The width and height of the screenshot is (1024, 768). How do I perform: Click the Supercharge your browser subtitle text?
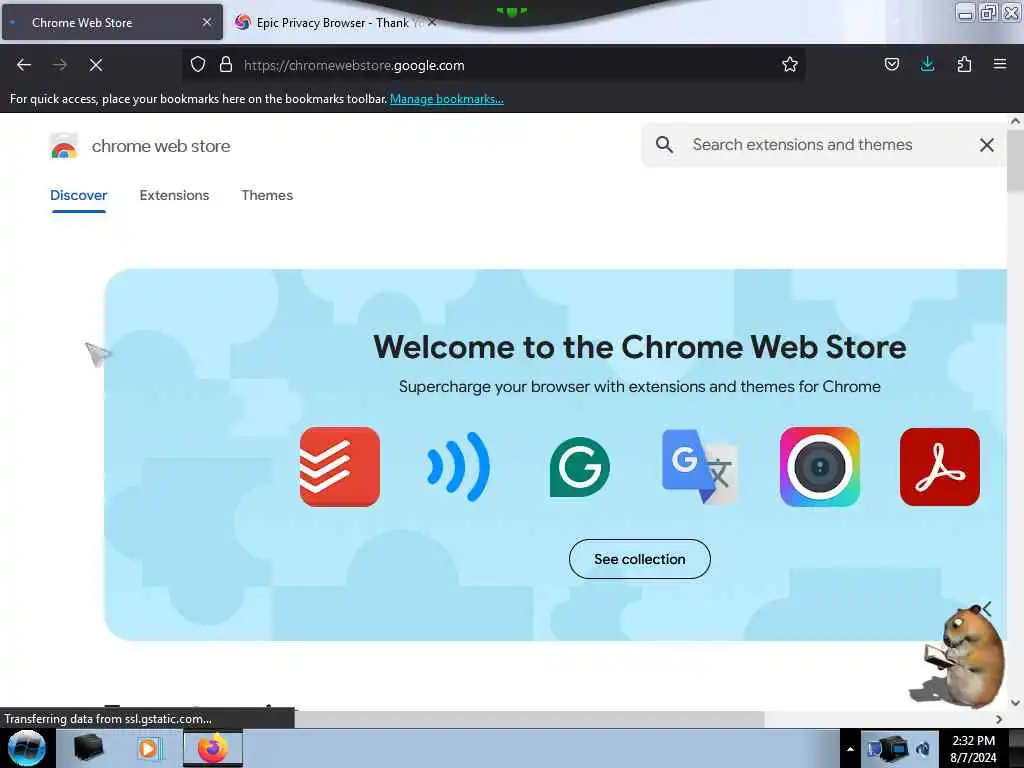639,387
